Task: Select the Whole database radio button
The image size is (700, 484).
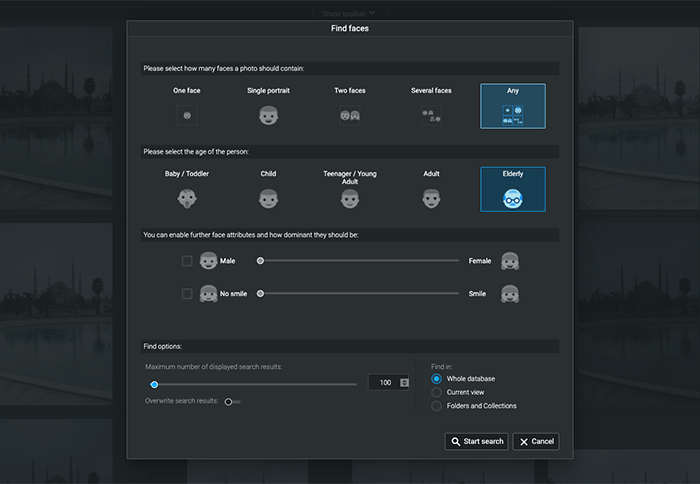Action: click(x=437, y=379)
